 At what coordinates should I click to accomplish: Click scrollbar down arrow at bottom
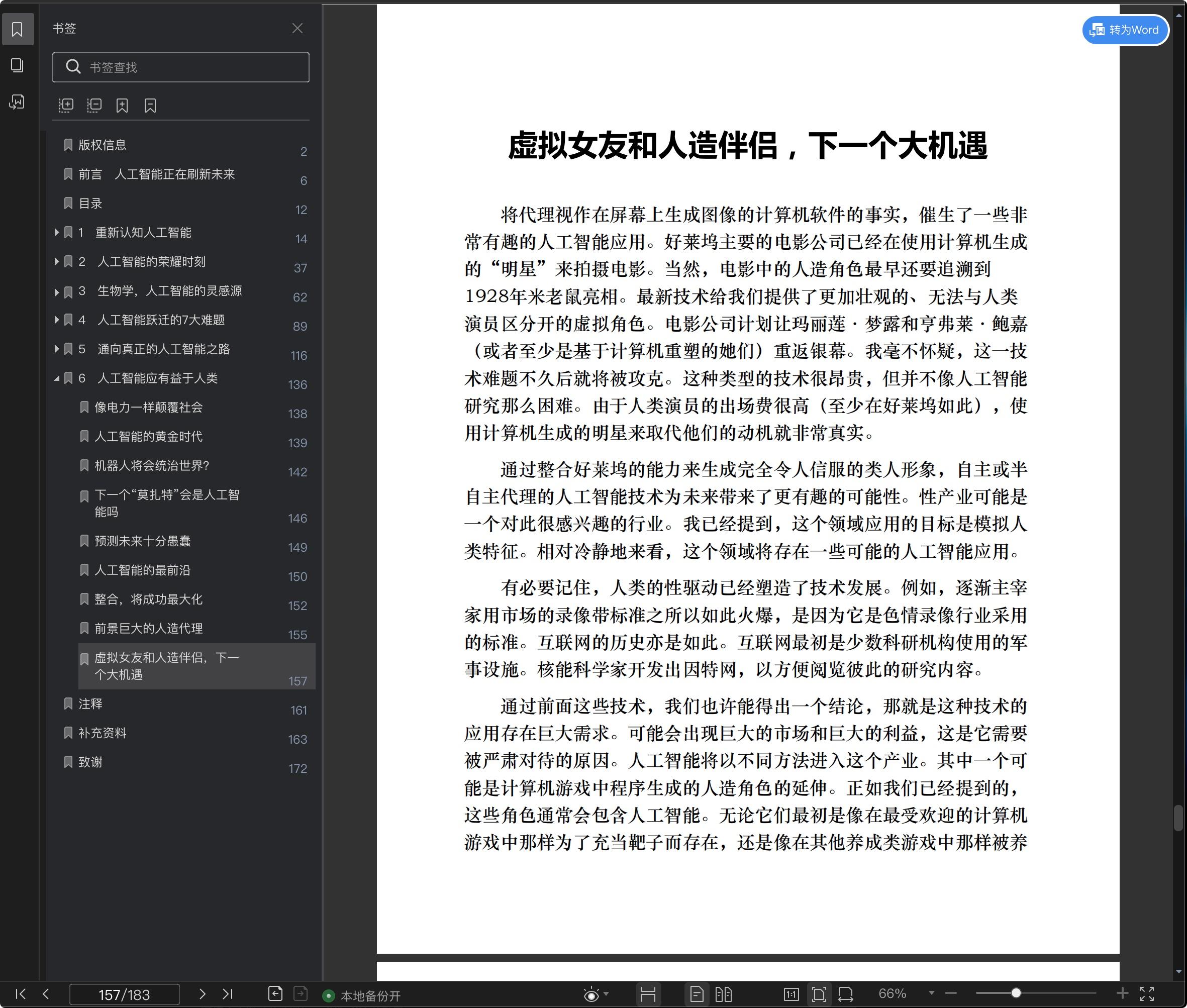[x=1178, y=971]
